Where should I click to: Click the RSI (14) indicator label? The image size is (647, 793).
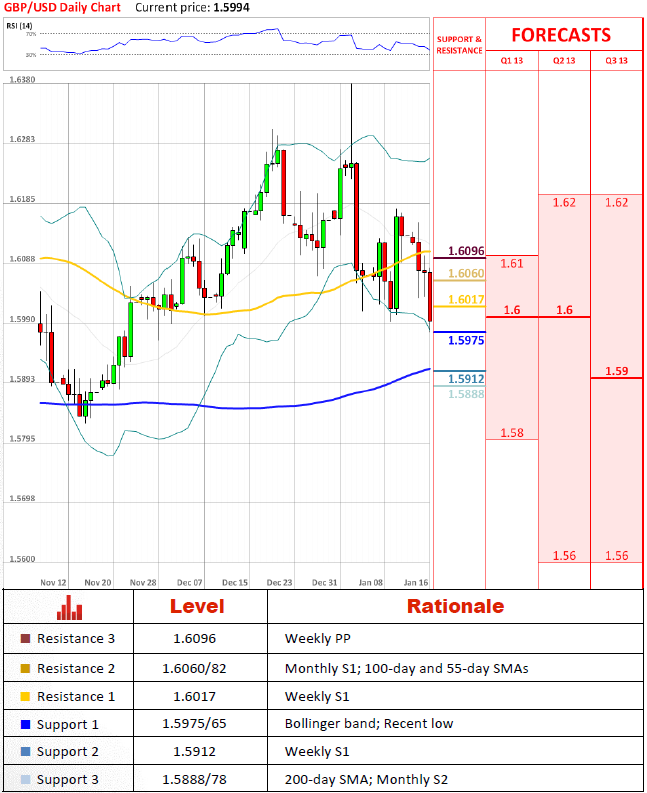coord(19,26)
